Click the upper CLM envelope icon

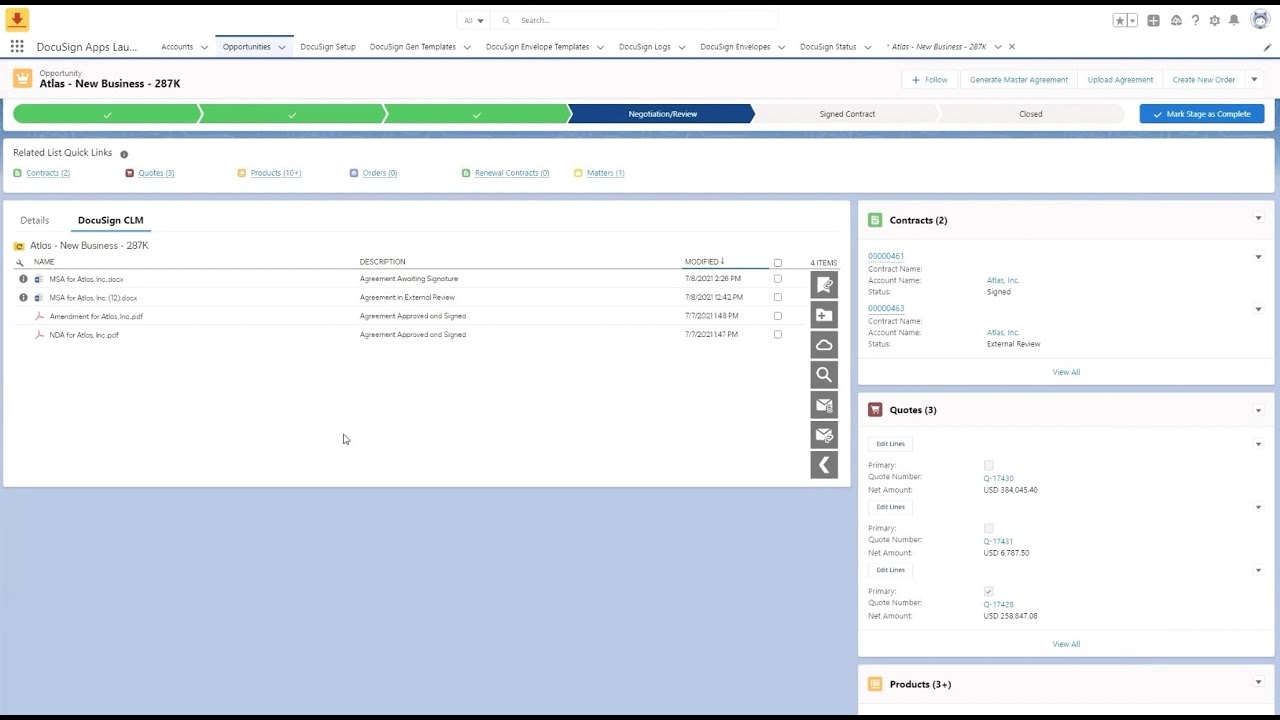[x=824, y=405]
